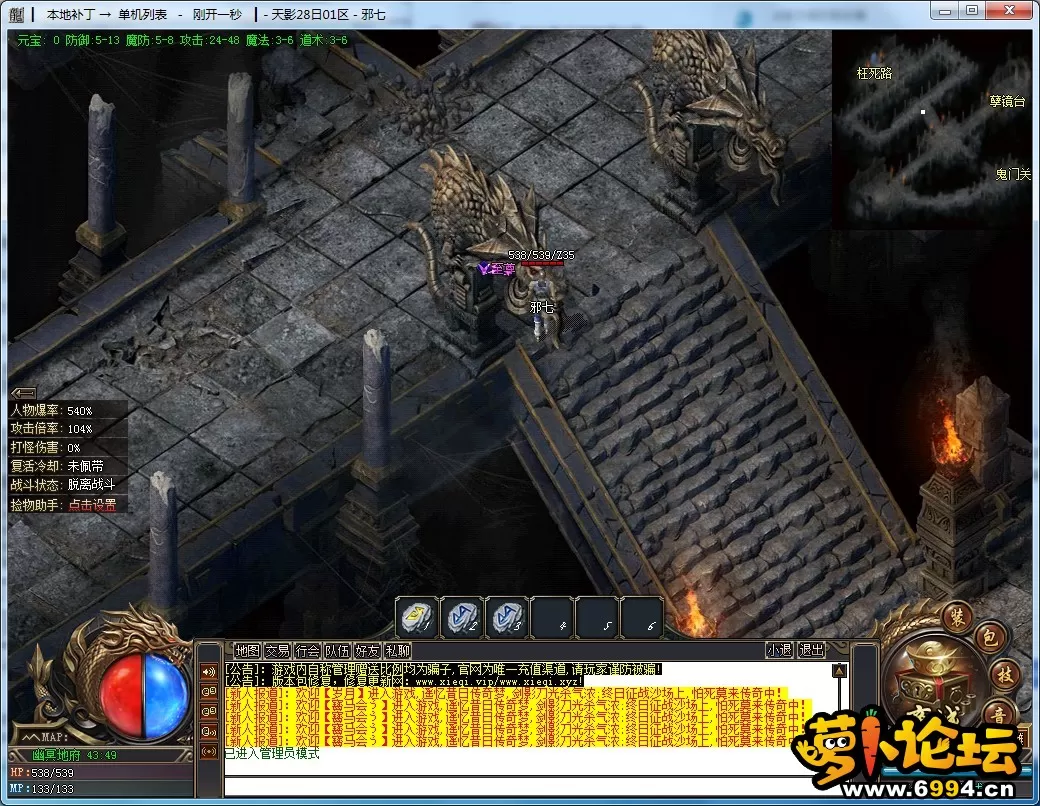Click the 攻击:24-48 stat in top bar
This screenshot has height=806, width=1040.
[210, 40]
